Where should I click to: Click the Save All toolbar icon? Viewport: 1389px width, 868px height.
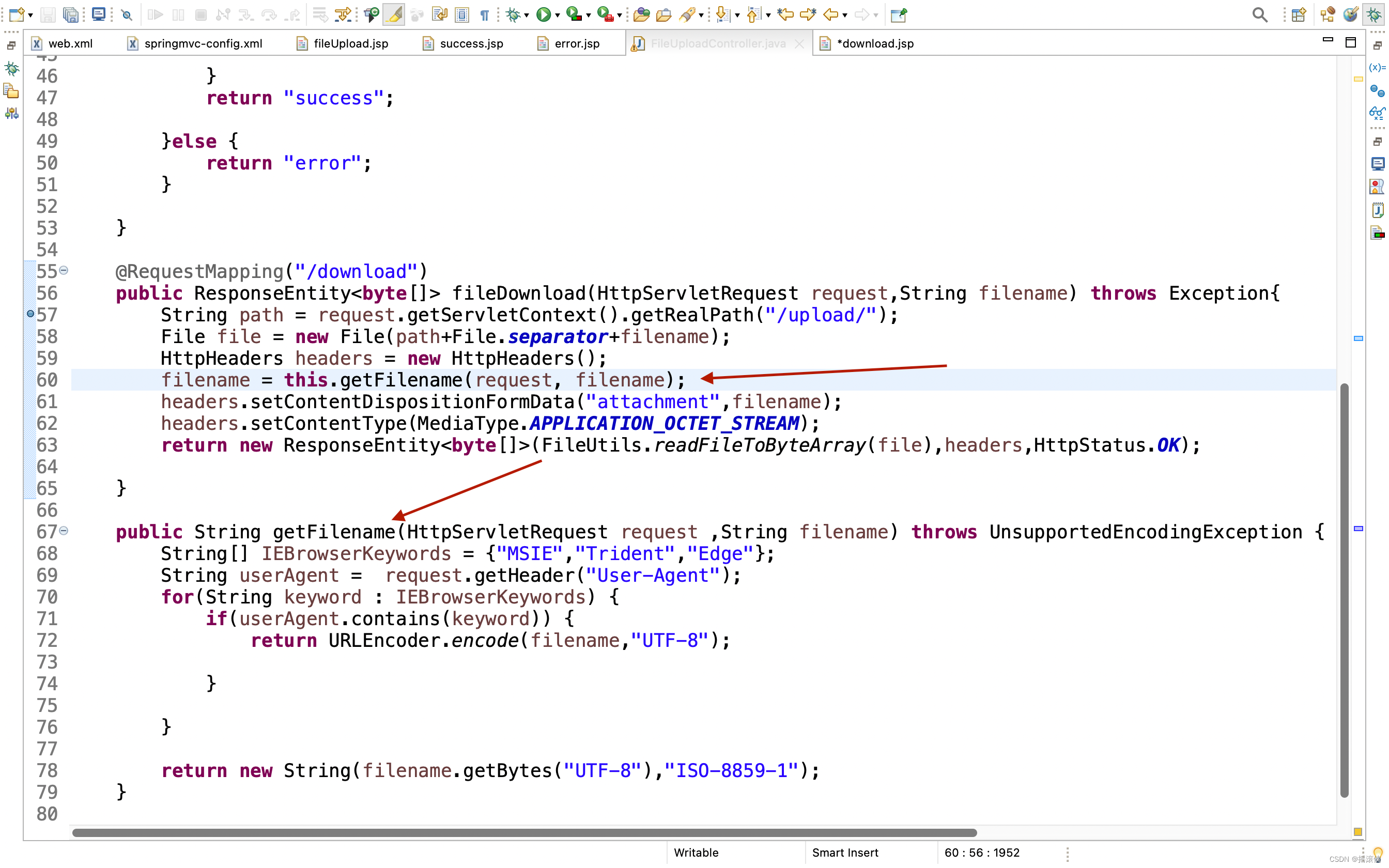71,14
